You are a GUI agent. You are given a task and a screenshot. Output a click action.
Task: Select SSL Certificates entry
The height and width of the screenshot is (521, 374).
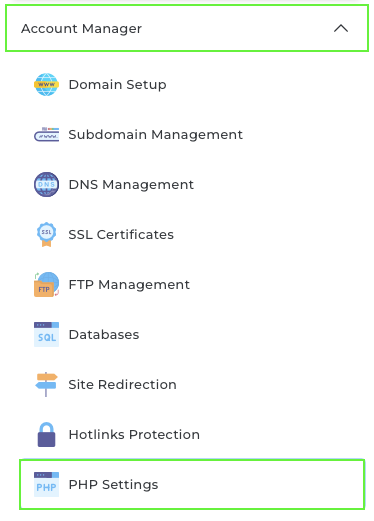tap(121, 235)
